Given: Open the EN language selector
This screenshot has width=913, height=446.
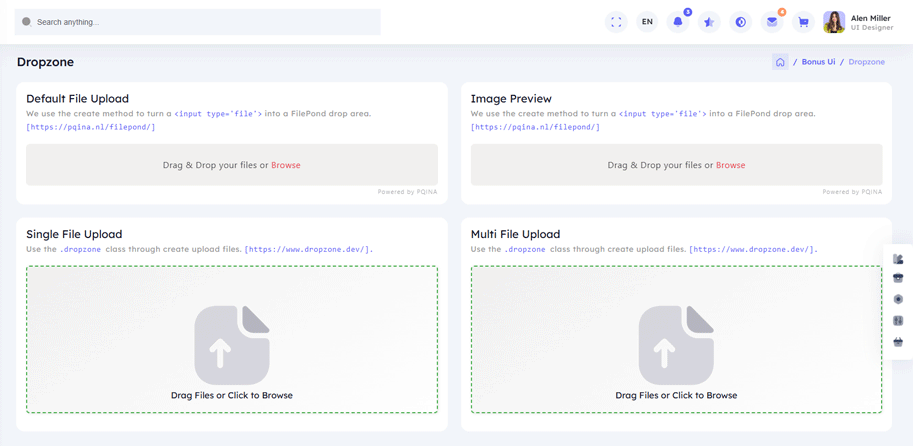Looking at the screenshot, I should point(647,22).
